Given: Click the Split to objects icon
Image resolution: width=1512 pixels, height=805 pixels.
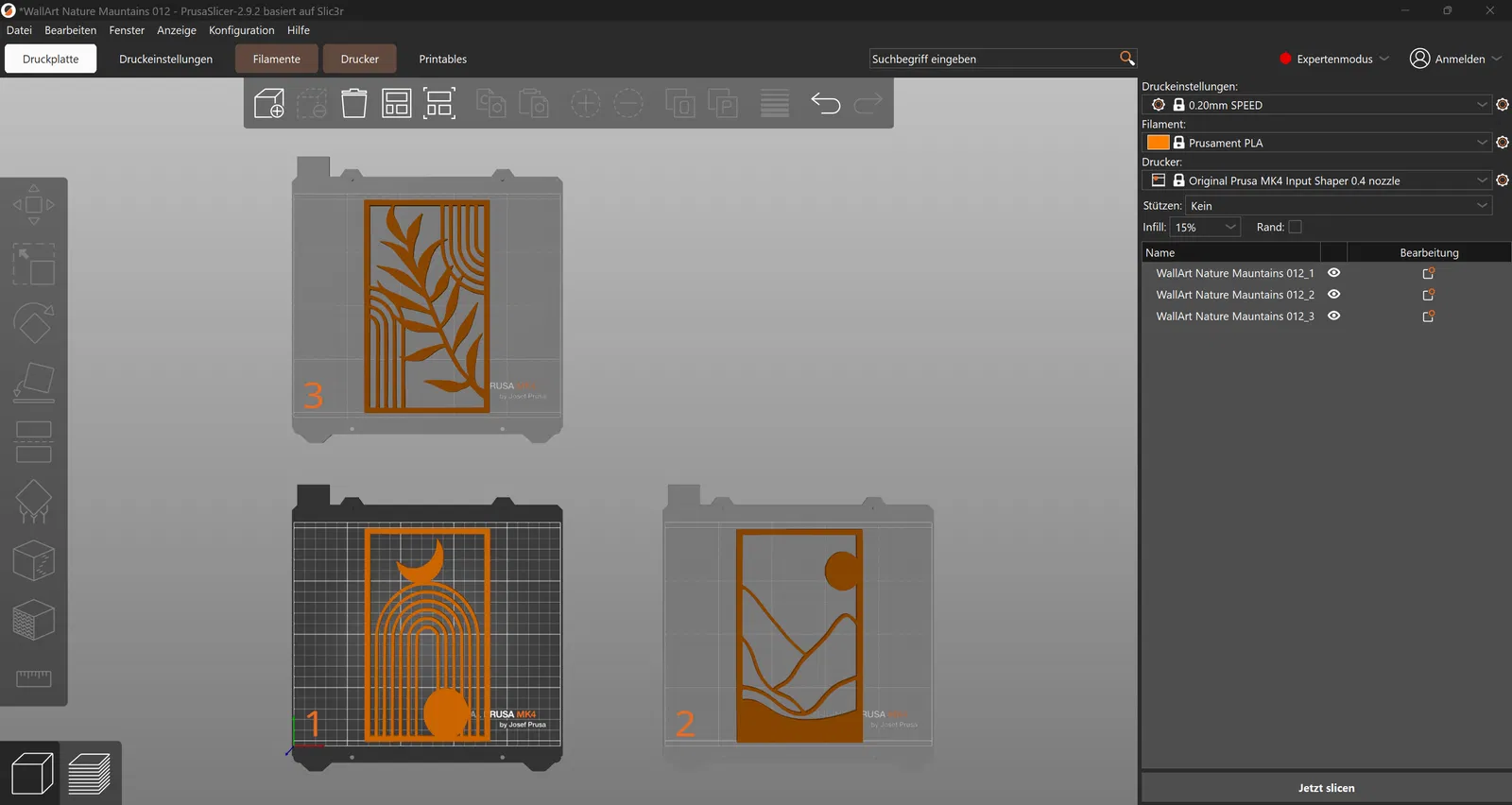Looking at the screenshot, I should 679,103.
